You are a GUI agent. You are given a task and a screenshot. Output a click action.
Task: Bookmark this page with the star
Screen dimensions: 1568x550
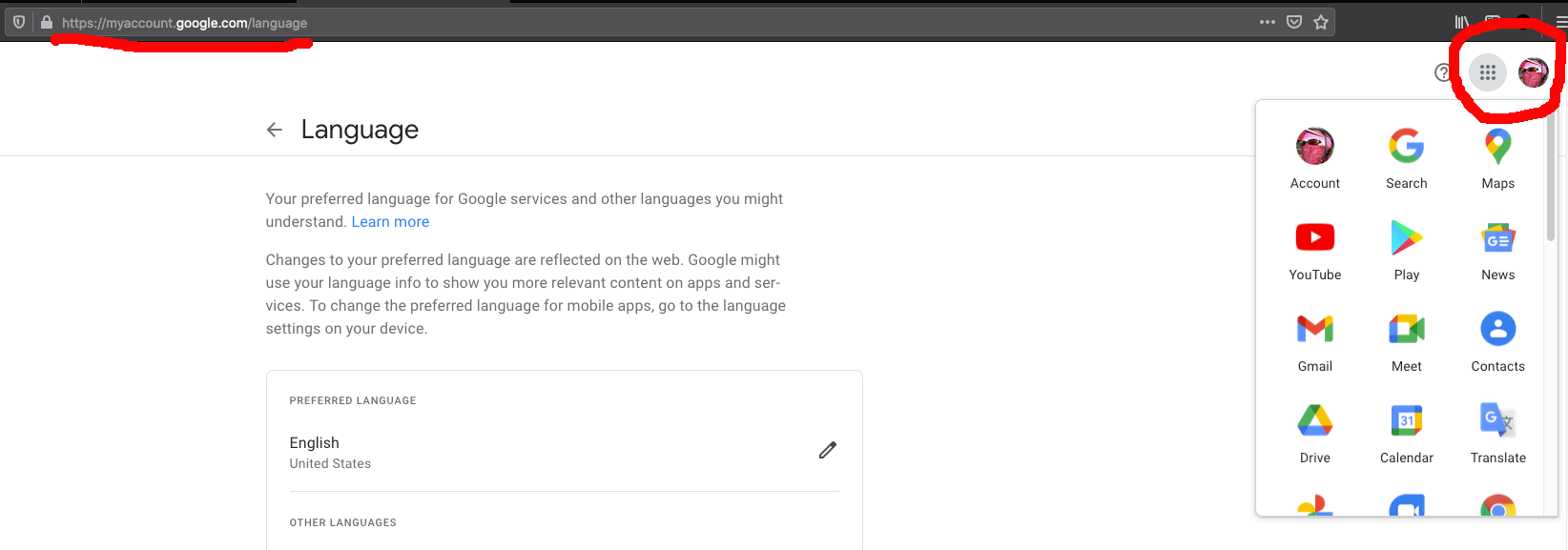tap(1321, 22)
